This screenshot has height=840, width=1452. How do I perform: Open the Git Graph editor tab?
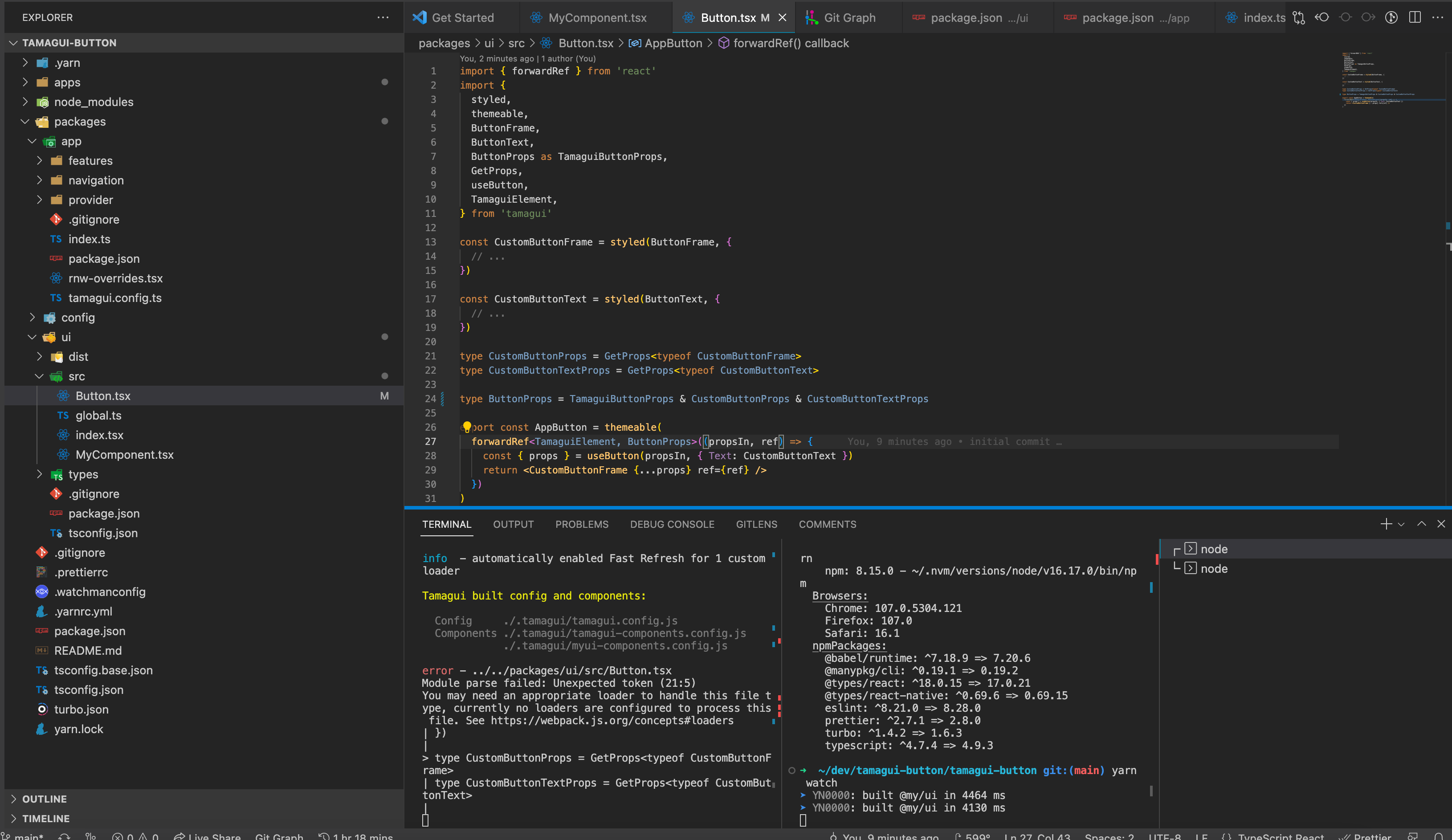tap(849, 18)
